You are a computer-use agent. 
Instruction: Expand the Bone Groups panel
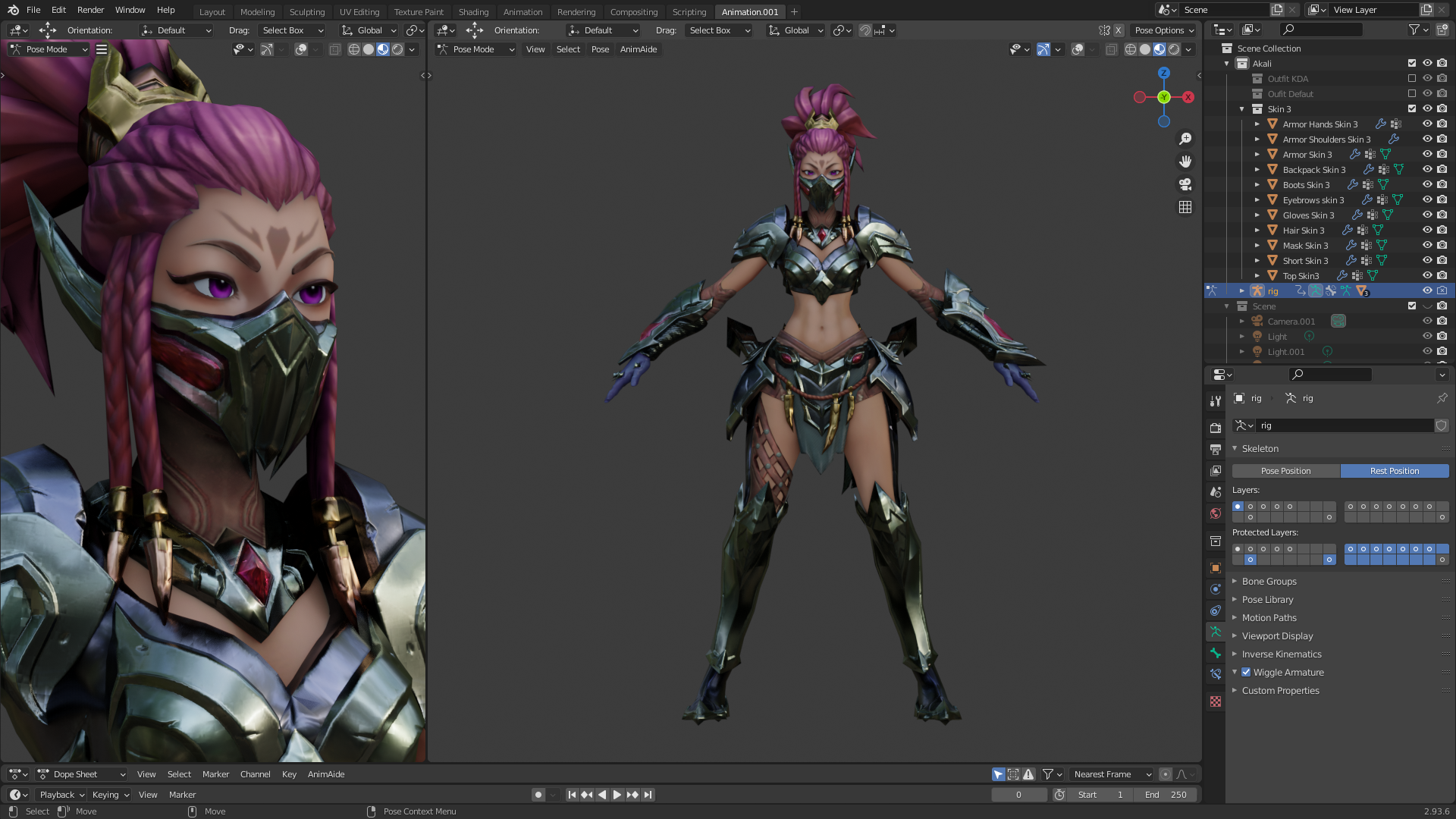(x=1269, y=582)
